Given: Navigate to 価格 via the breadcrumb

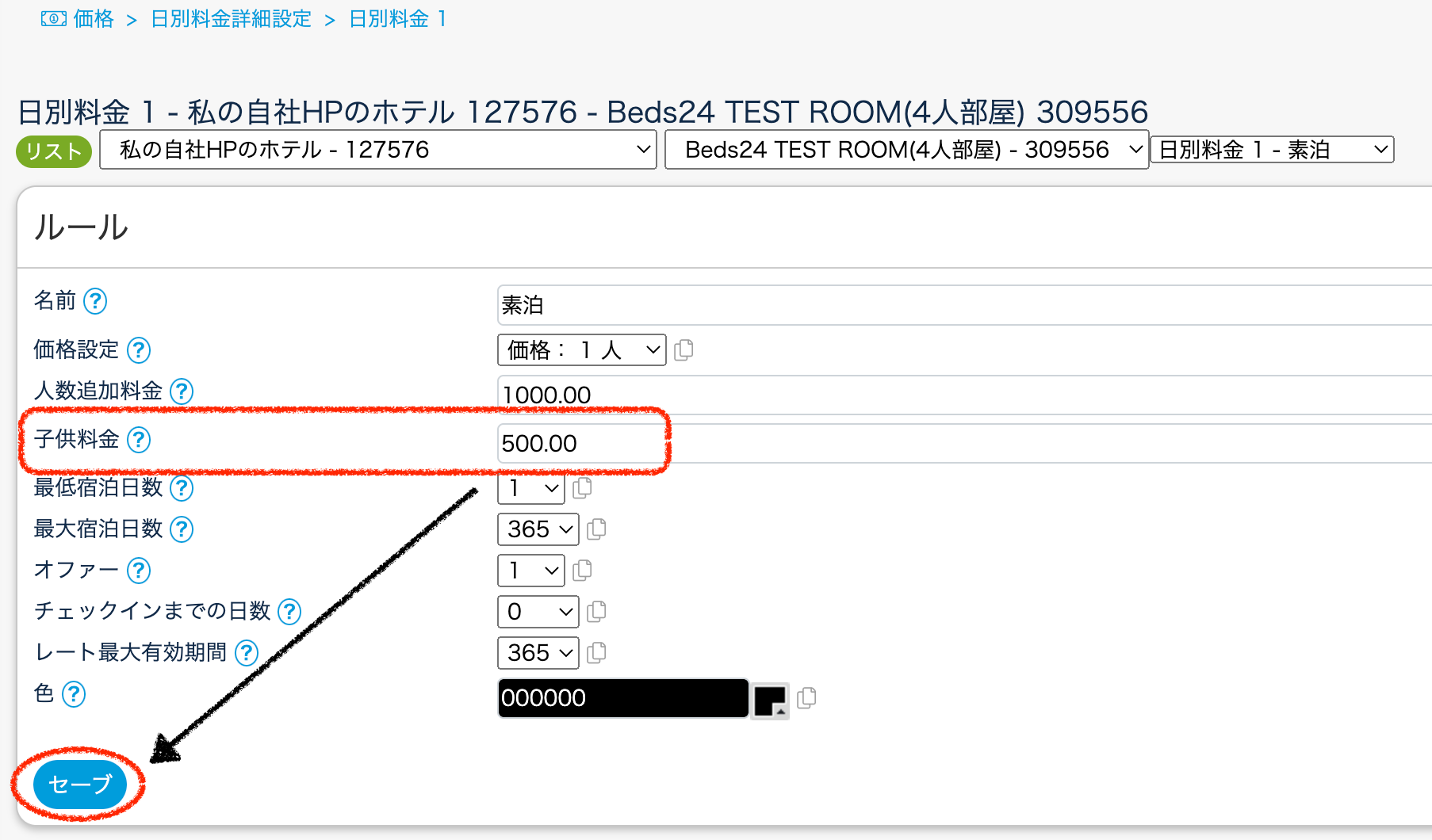Looking at the screenshot, I should click(x=94, y=18).
